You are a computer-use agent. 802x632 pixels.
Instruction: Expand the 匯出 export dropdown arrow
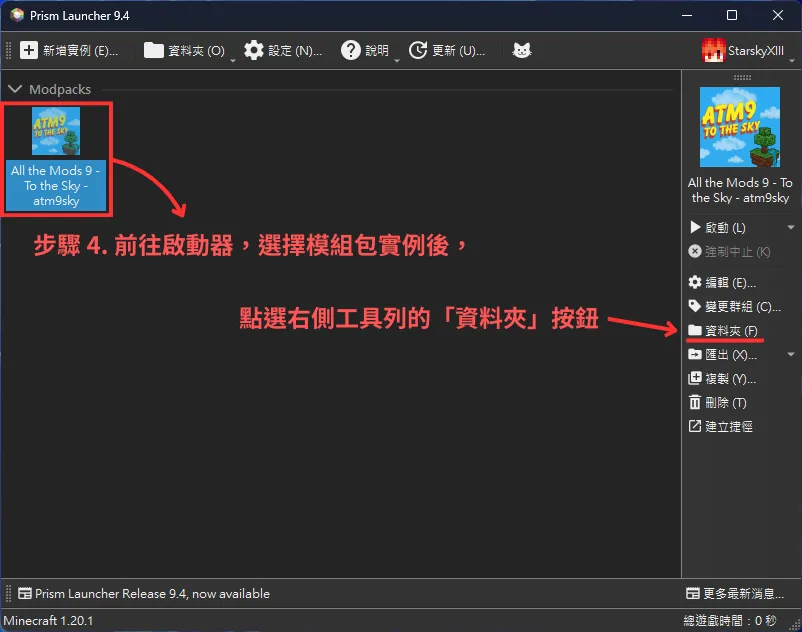(791, 355)
